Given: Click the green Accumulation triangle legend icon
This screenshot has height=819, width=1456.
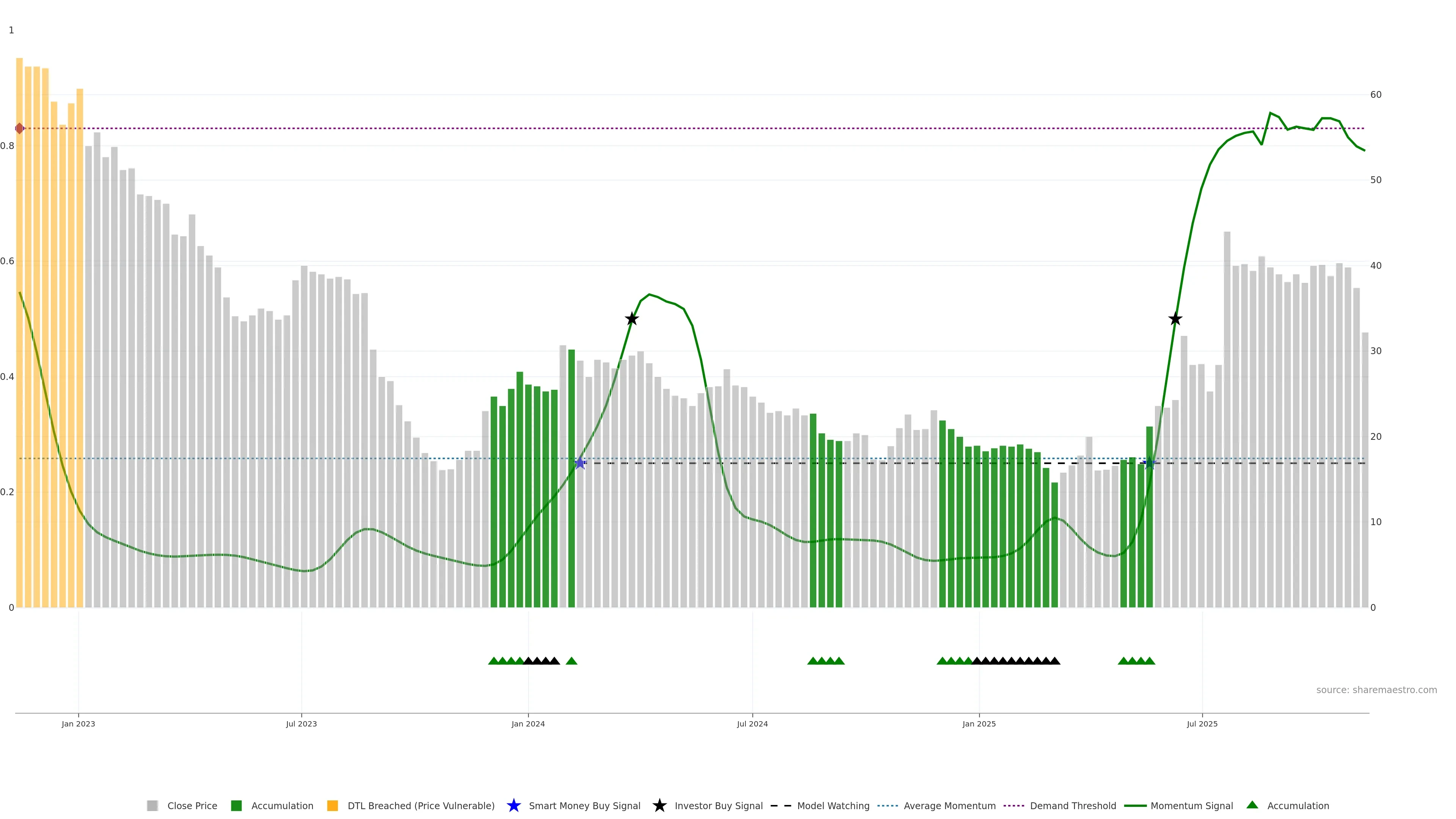Looking at the screenshot, I should 1252,805.
